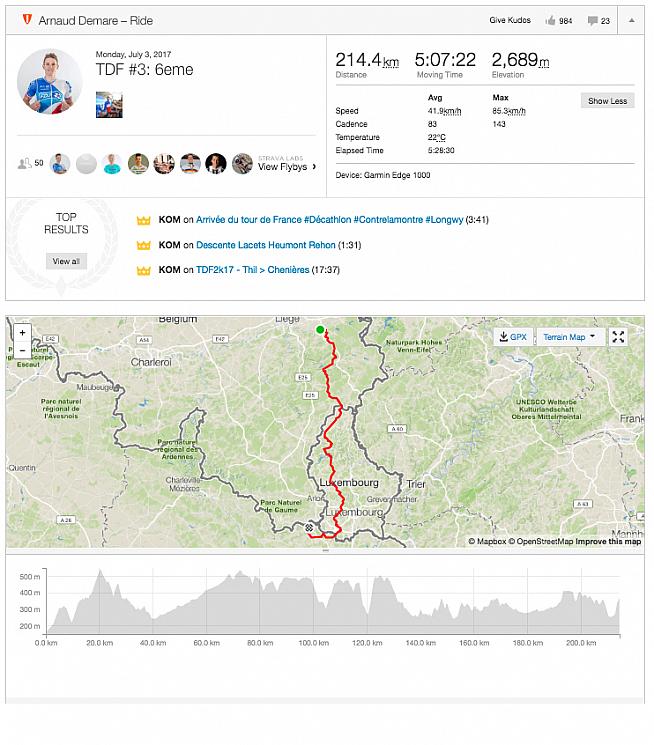Collapse the activity header arrow
Screen dimensions: 654x745
point(631,20)
